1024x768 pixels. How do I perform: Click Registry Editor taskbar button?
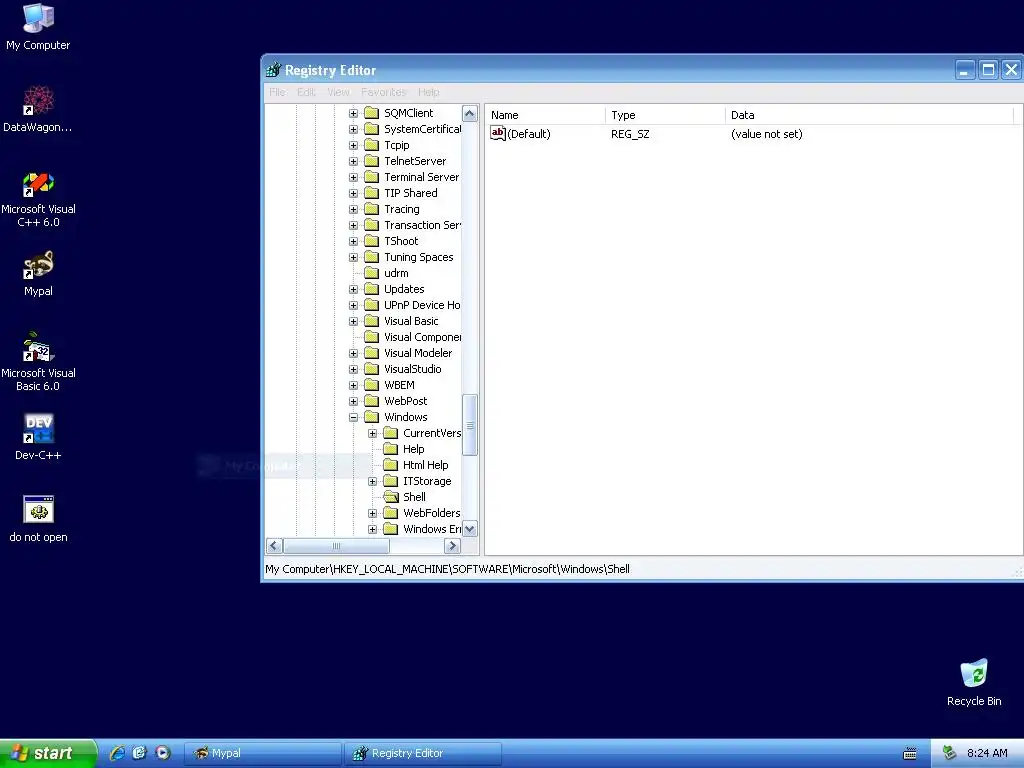point(423,753)
